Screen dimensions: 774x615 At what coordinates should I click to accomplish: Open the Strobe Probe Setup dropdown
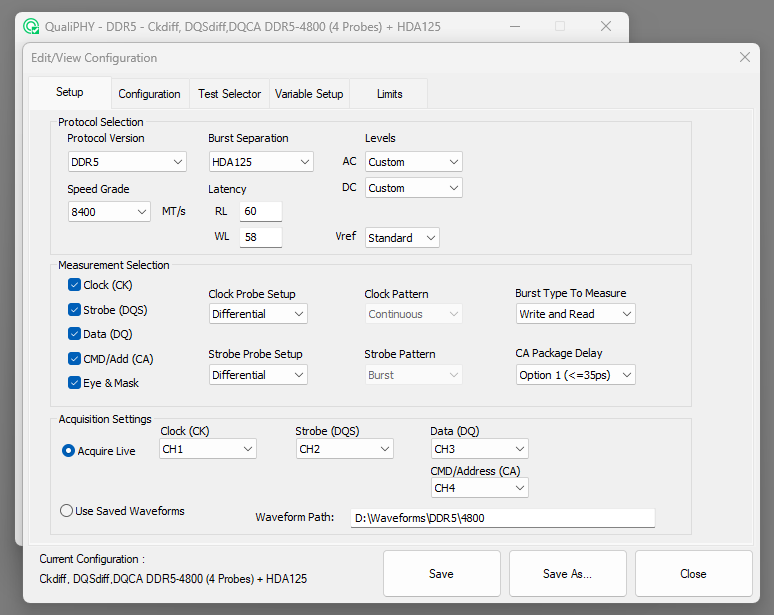point(258,375)
